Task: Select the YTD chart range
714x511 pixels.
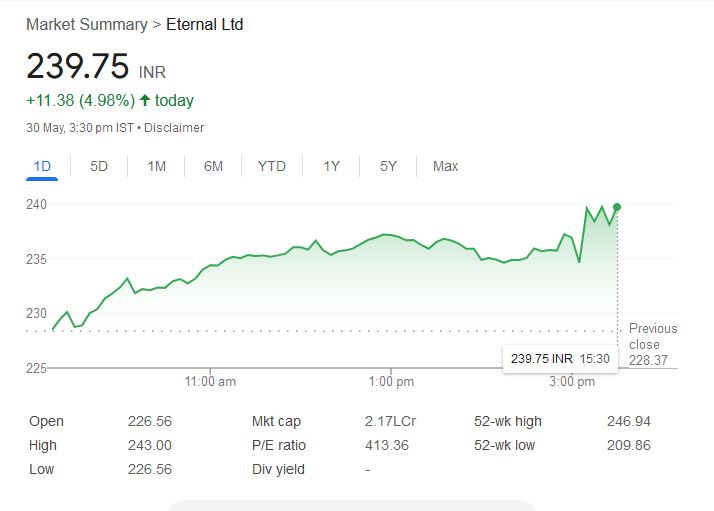Action: click(x=271, y=166)
